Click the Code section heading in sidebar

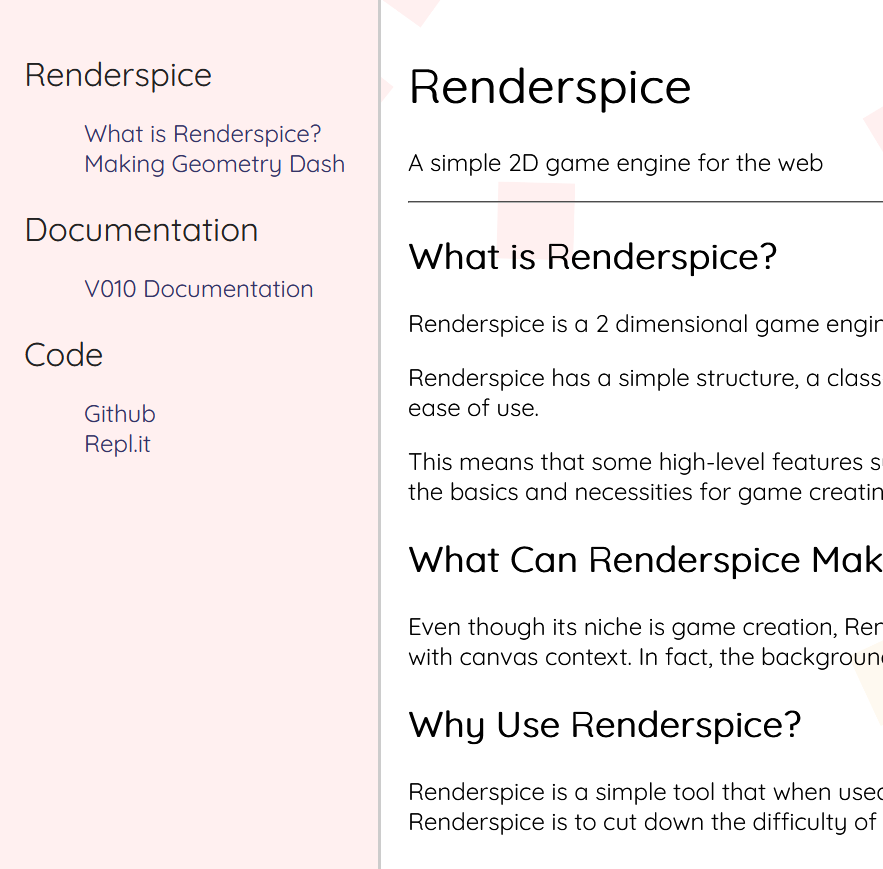click(63, 354)
